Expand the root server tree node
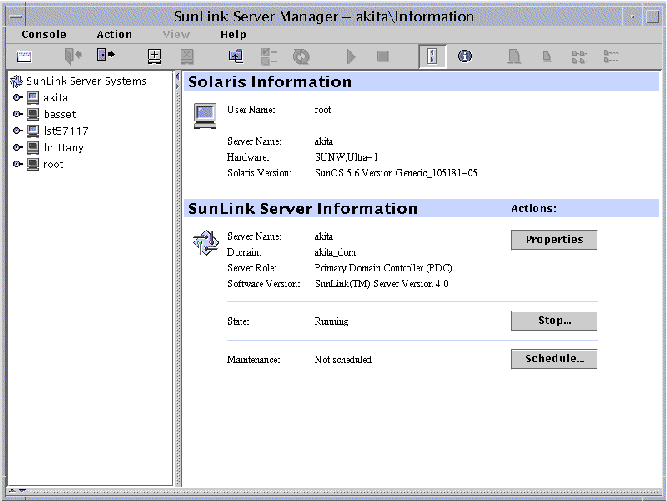Screen dimensions: 667x501 17,164
